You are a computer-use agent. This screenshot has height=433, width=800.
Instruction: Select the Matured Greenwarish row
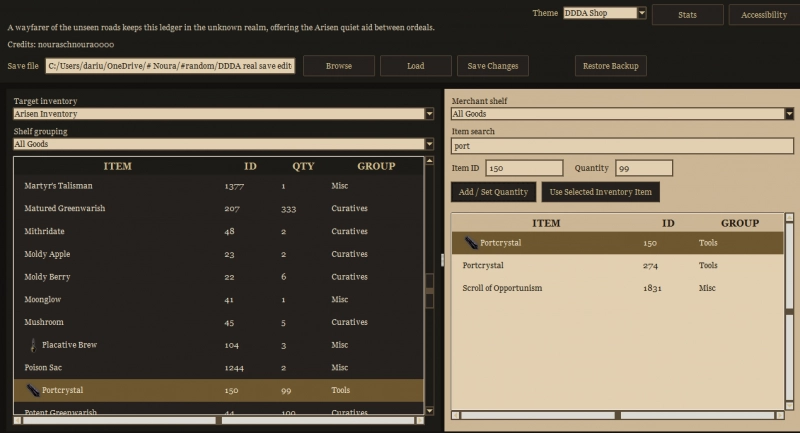tap(218, 208)
